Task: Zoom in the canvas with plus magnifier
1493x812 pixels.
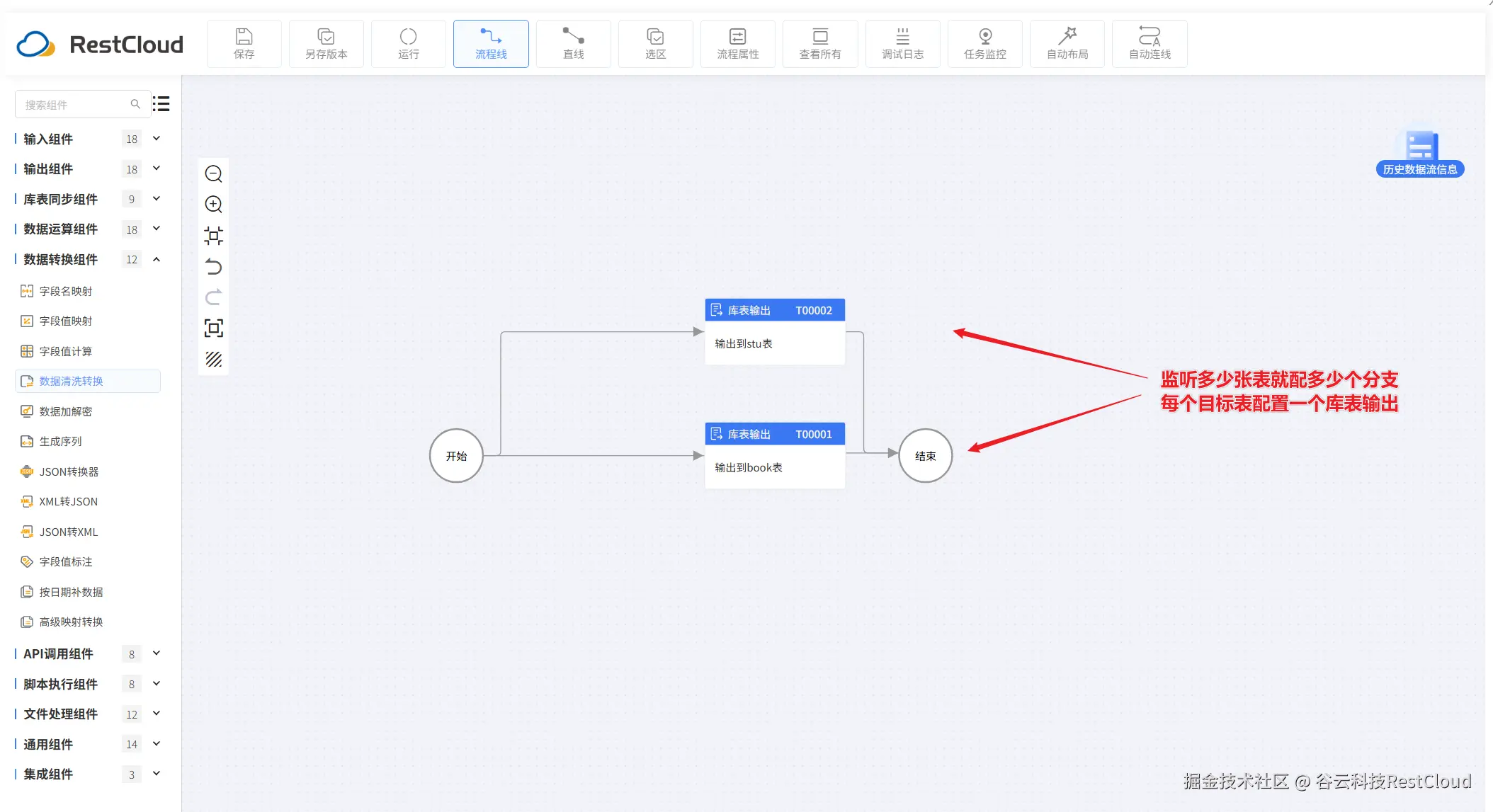Action: point(213,205)
